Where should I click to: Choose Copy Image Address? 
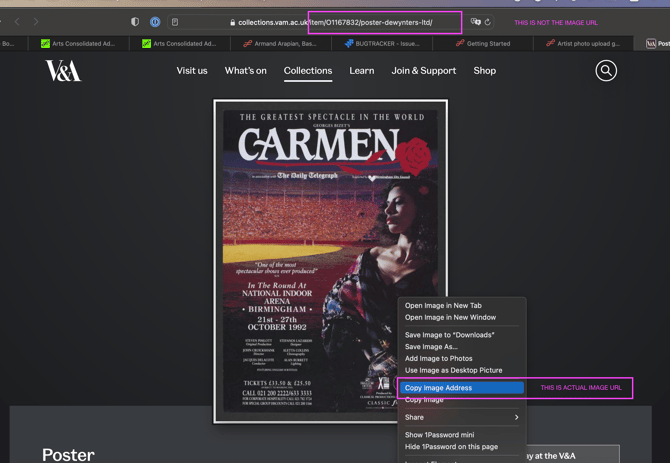click(461, 388)
